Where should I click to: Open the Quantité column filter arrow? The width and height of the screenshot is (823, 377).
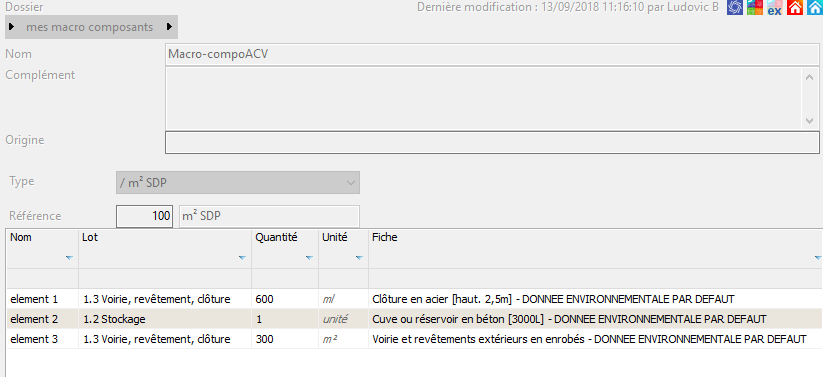point(309,258)
